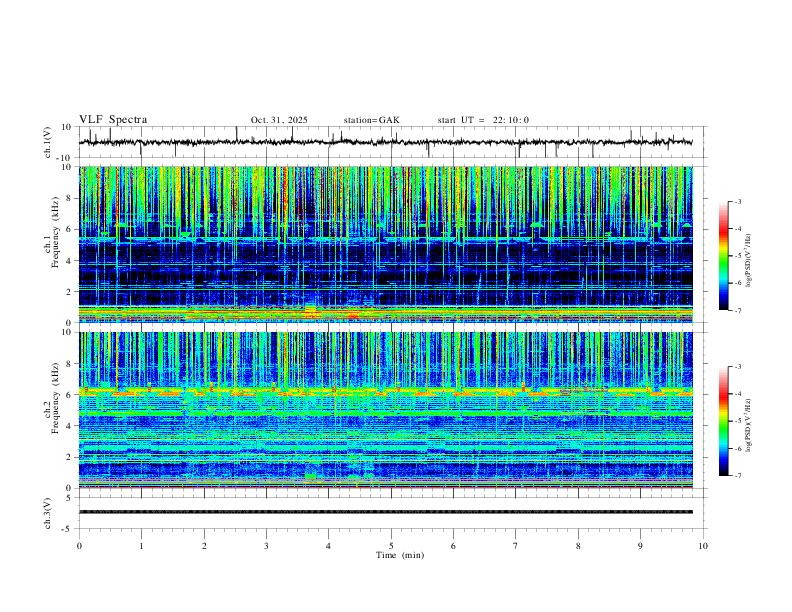The height and width of the screenshot is (612, 792).
Task: Click the "station=GAK" label
Action: (372, 120)
